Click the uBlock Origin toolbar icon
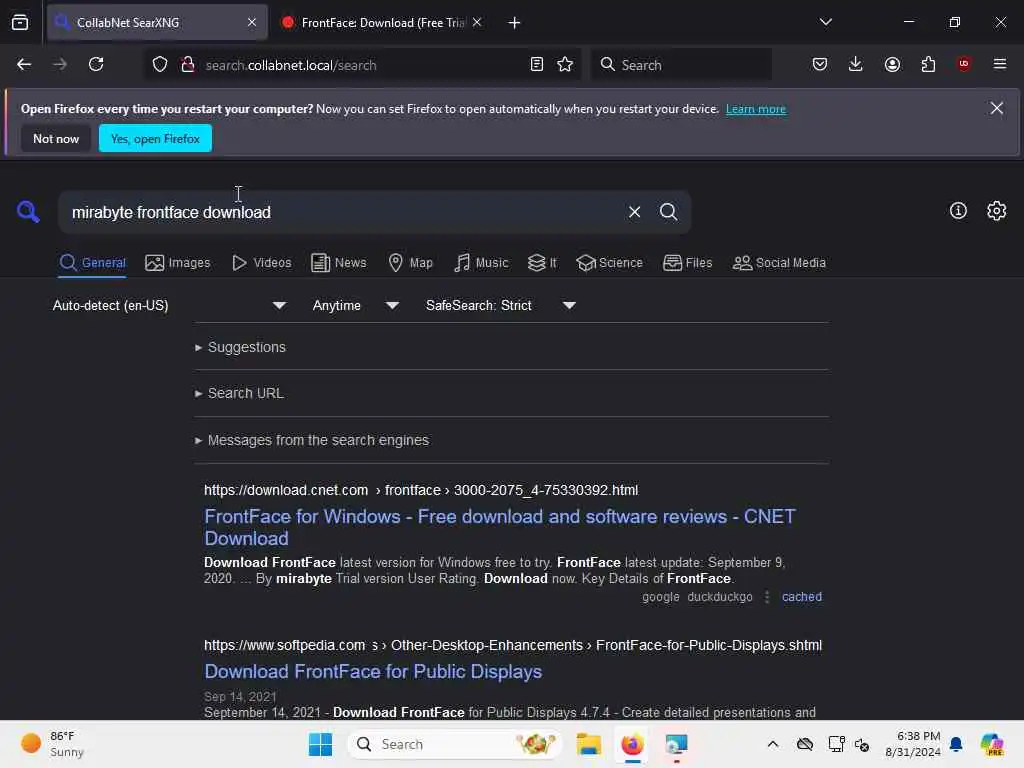 [x=963, y=64]
